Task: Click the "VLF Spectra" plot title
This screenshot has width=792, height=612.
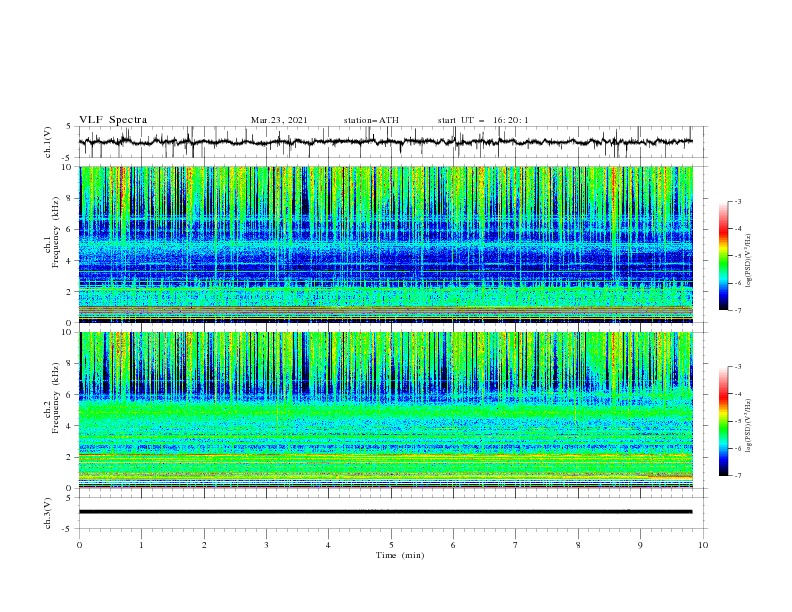Action: tap(113, 120)
